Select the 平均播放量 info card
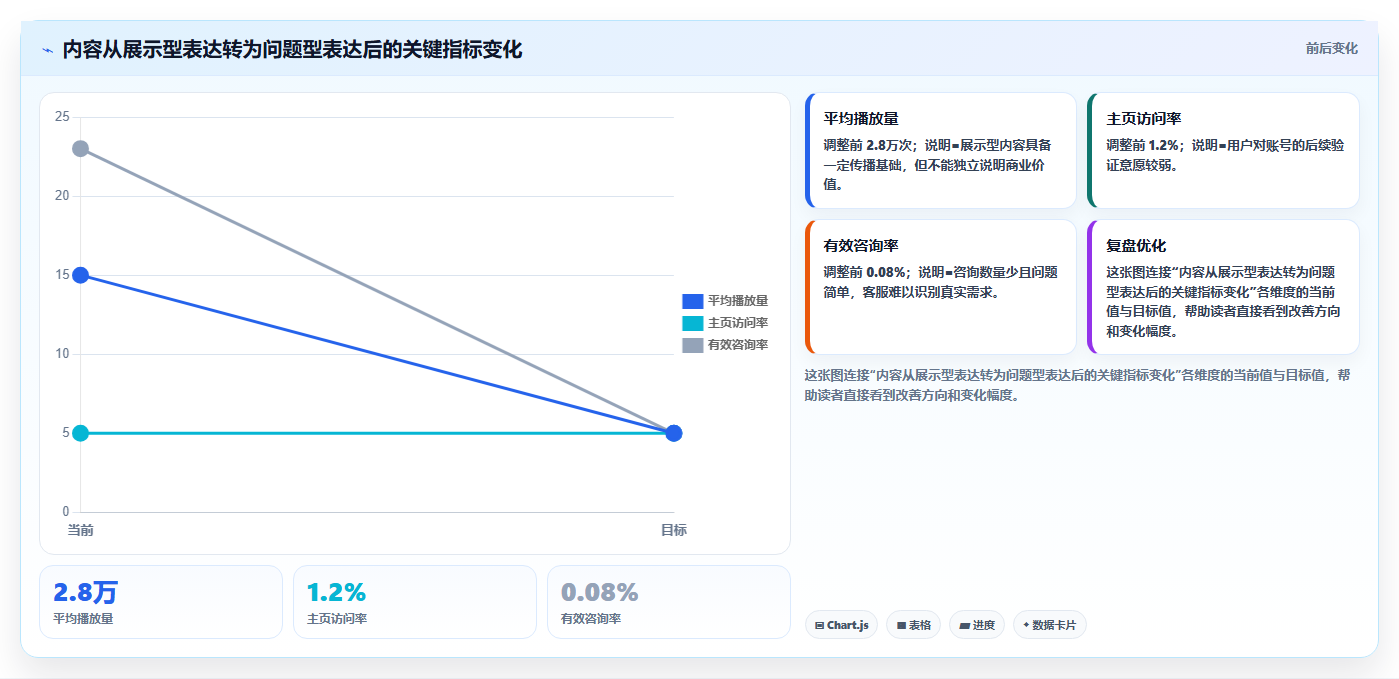This screenshot has height=679, width=1399. 940,150
